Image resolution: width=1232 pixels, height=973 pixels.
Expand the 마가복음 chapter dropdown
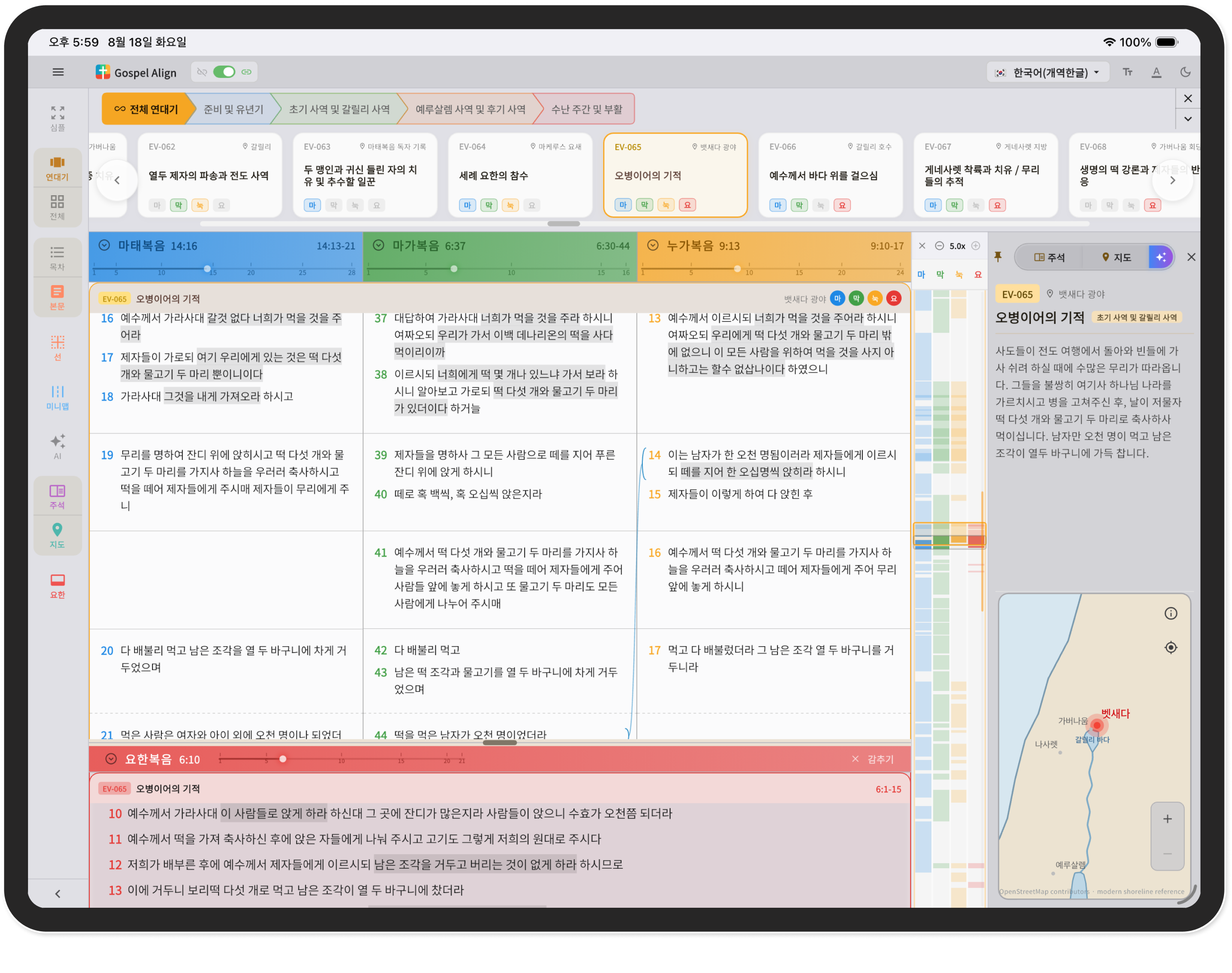(x=379, y=245)
